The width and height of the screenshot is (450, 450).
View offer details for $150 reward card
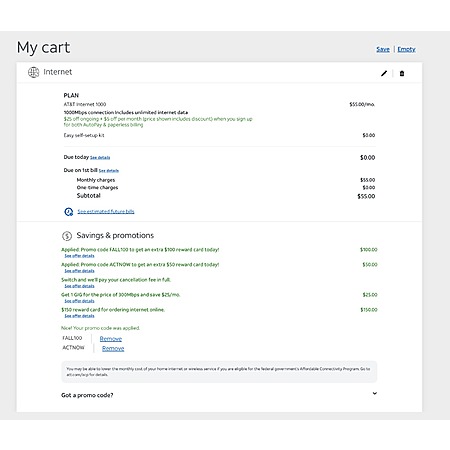[79, 316]
